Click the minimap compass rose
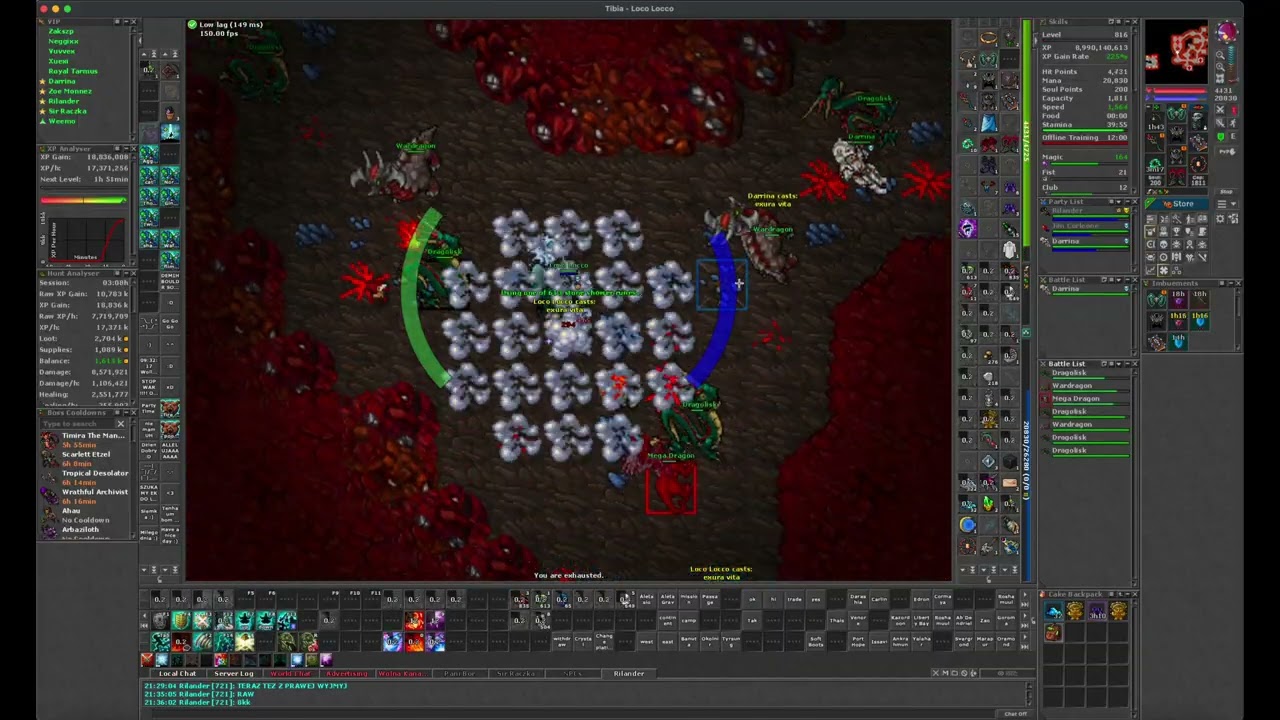The height and width of the screenshot is (720, 1280). tap(1226, 34)
